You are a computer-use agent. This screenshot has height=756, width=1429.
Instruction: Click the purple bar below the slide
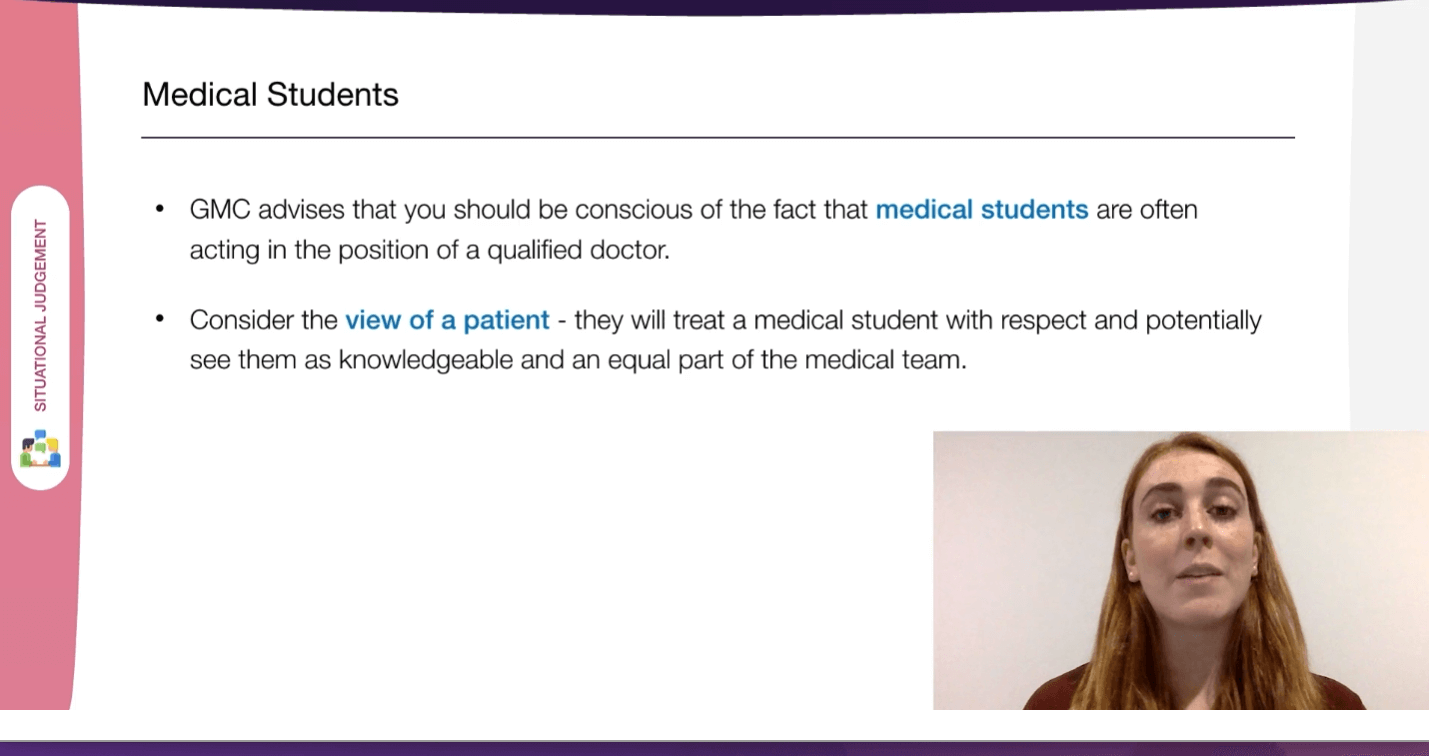coord(714,748)
